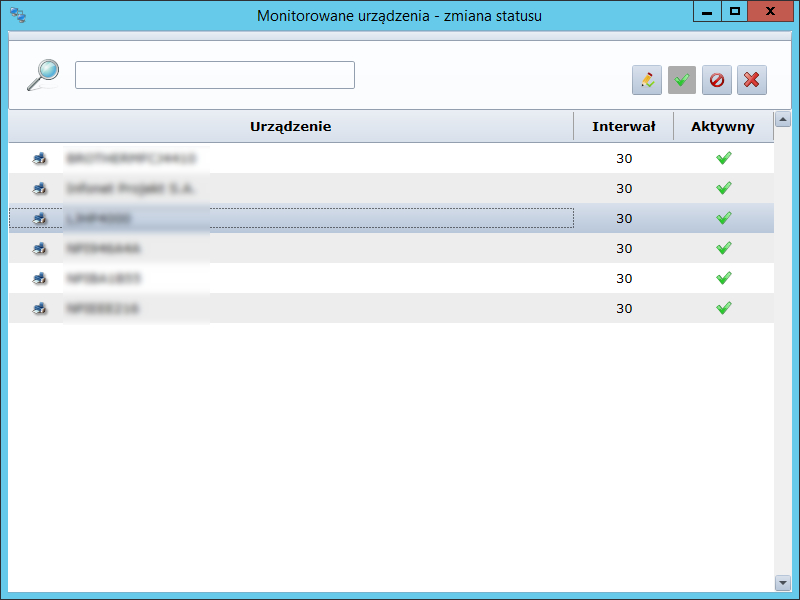
Task: Toggle the Aktywny checkmark for Infonet Projekt S.A.
Action: 724,188
